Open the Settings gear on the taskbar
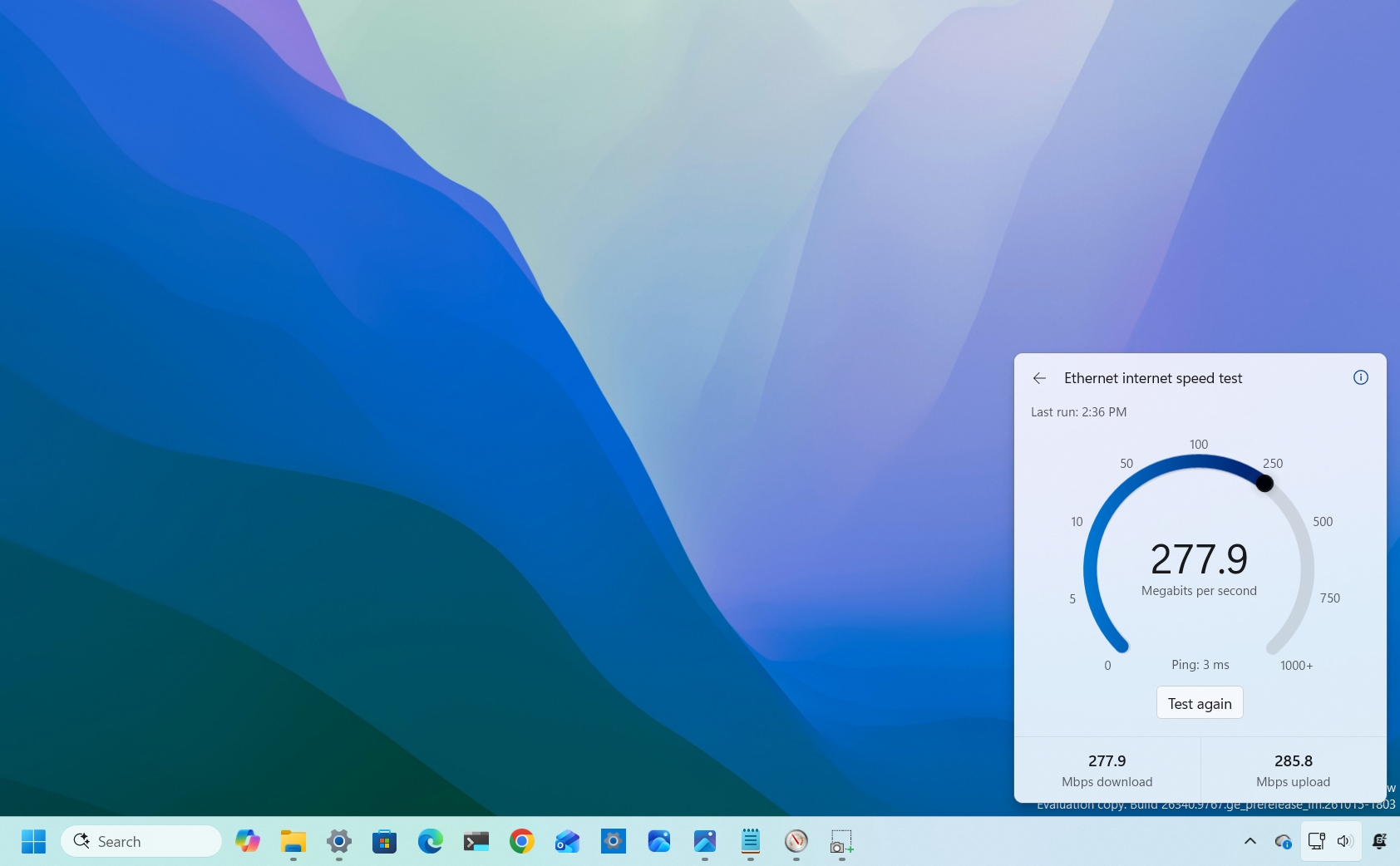This screenshot has width=1400, height=866. point(338,841)
